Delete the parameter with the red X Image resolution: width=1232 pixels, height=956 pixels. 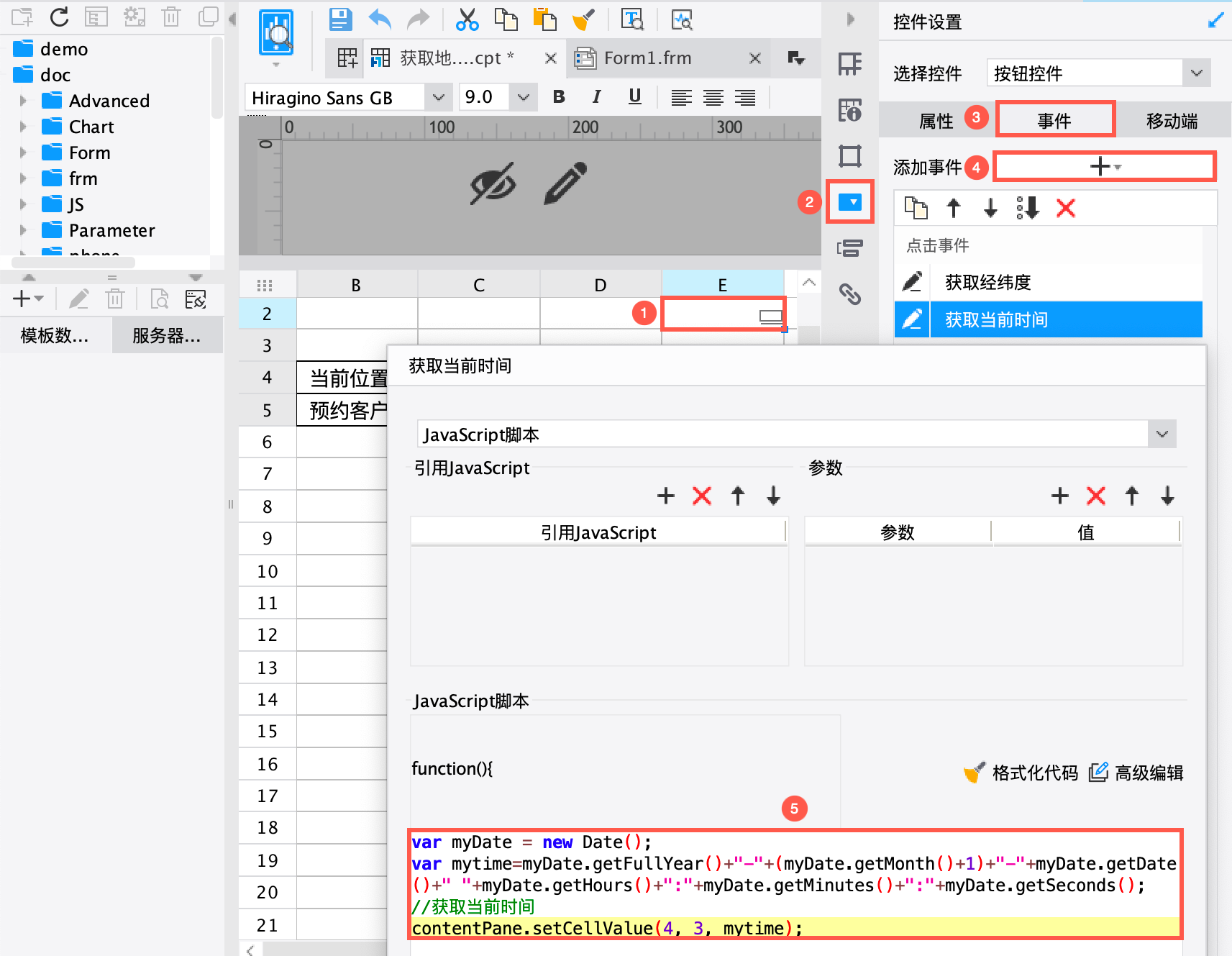pos(1096,496)
